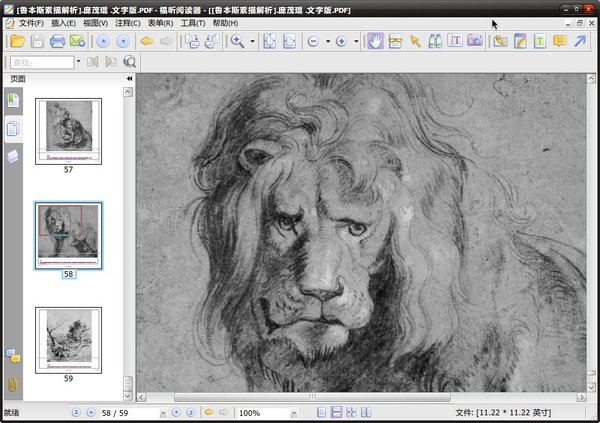
Task: Open the page number 58 / 59 dropdown
Action: 163,412
